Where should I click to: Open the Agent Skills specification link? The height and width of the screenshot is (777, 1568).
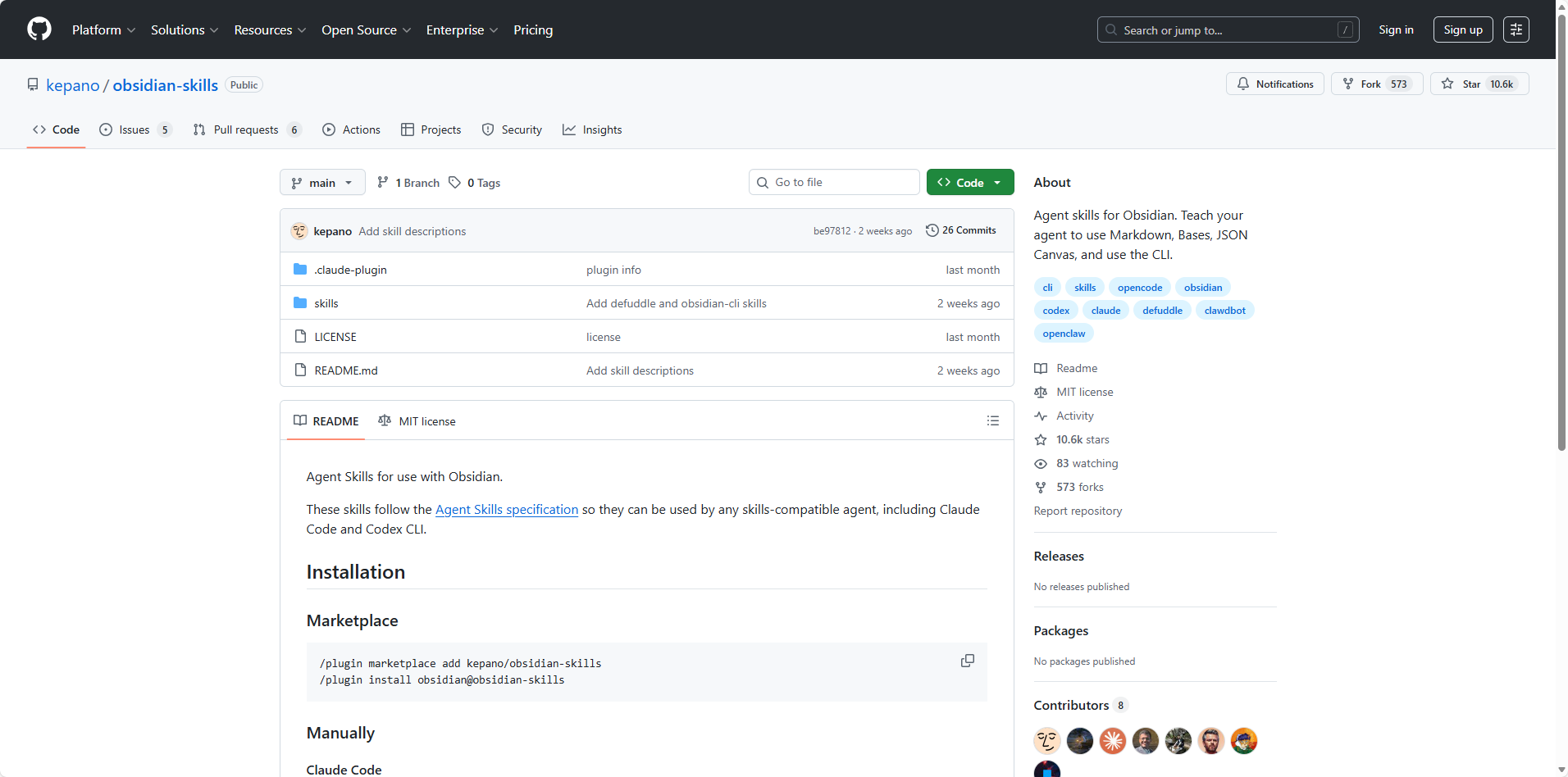coord(506,509)
